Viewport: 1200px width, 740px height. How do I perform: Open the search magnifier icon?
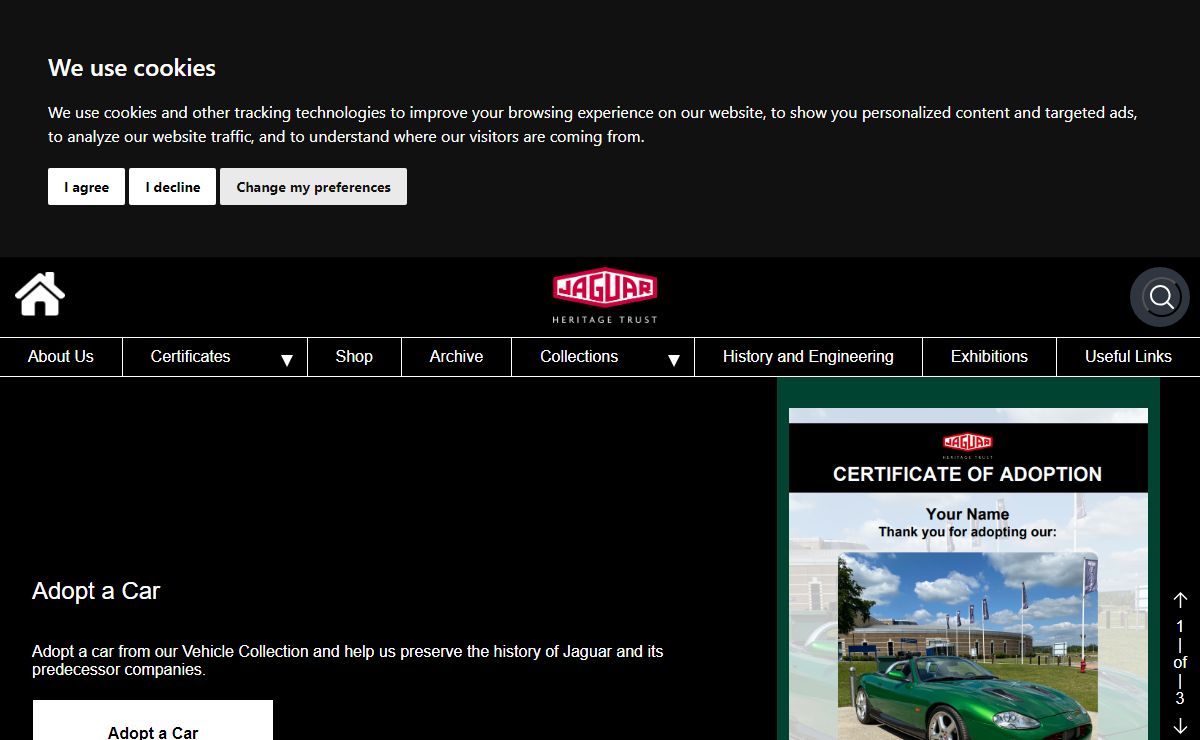click(1160, 297)
